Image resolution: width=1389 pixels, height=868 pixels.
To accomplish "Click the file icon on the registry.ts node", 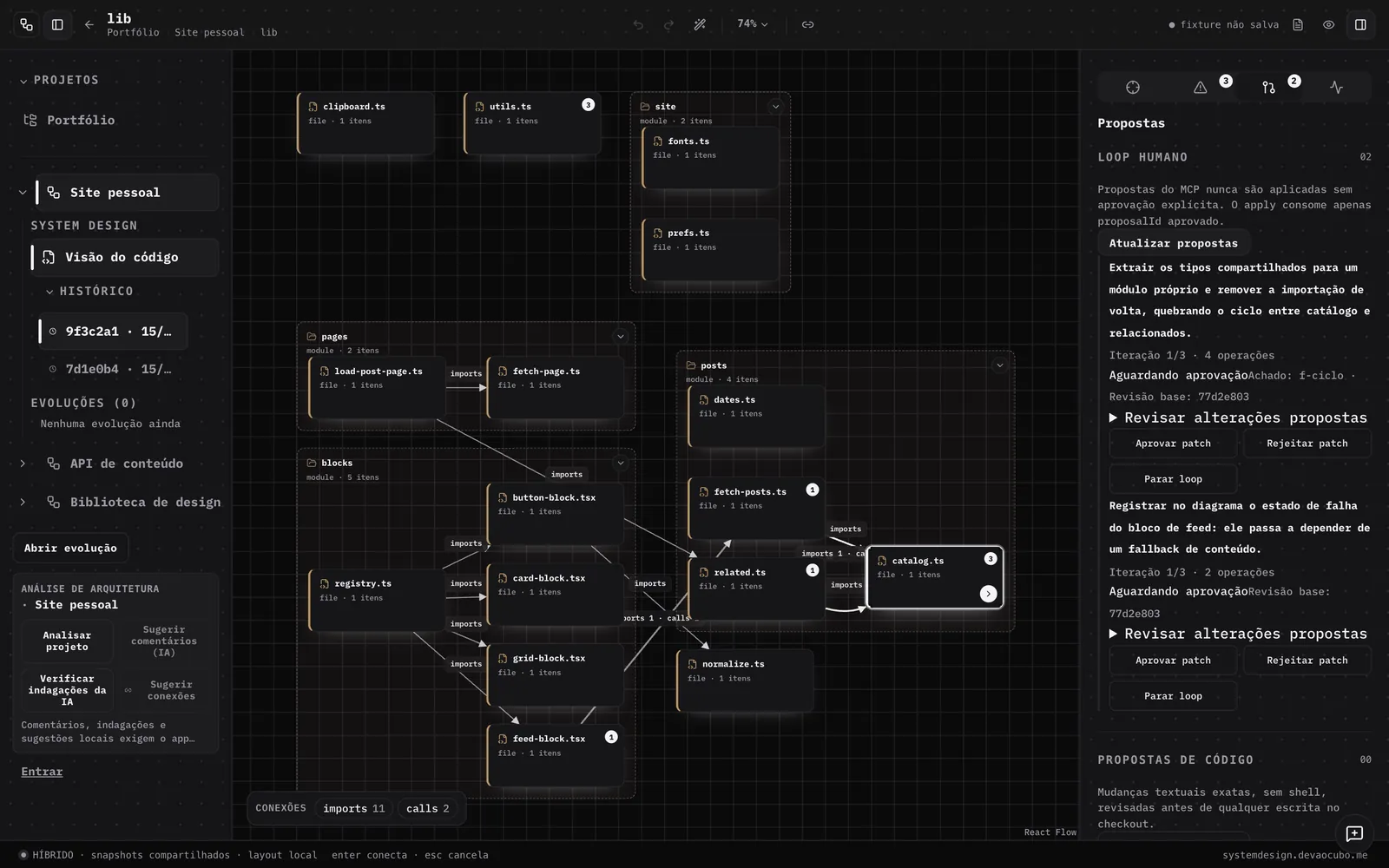I will point(325,583).
